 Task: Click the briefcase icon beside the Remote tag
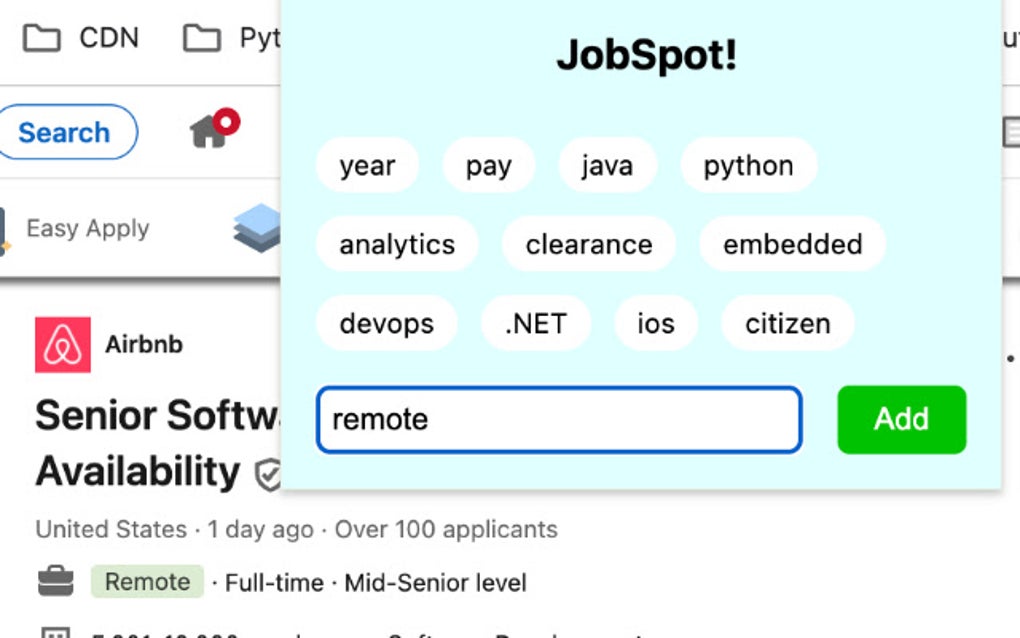(55, 580)
